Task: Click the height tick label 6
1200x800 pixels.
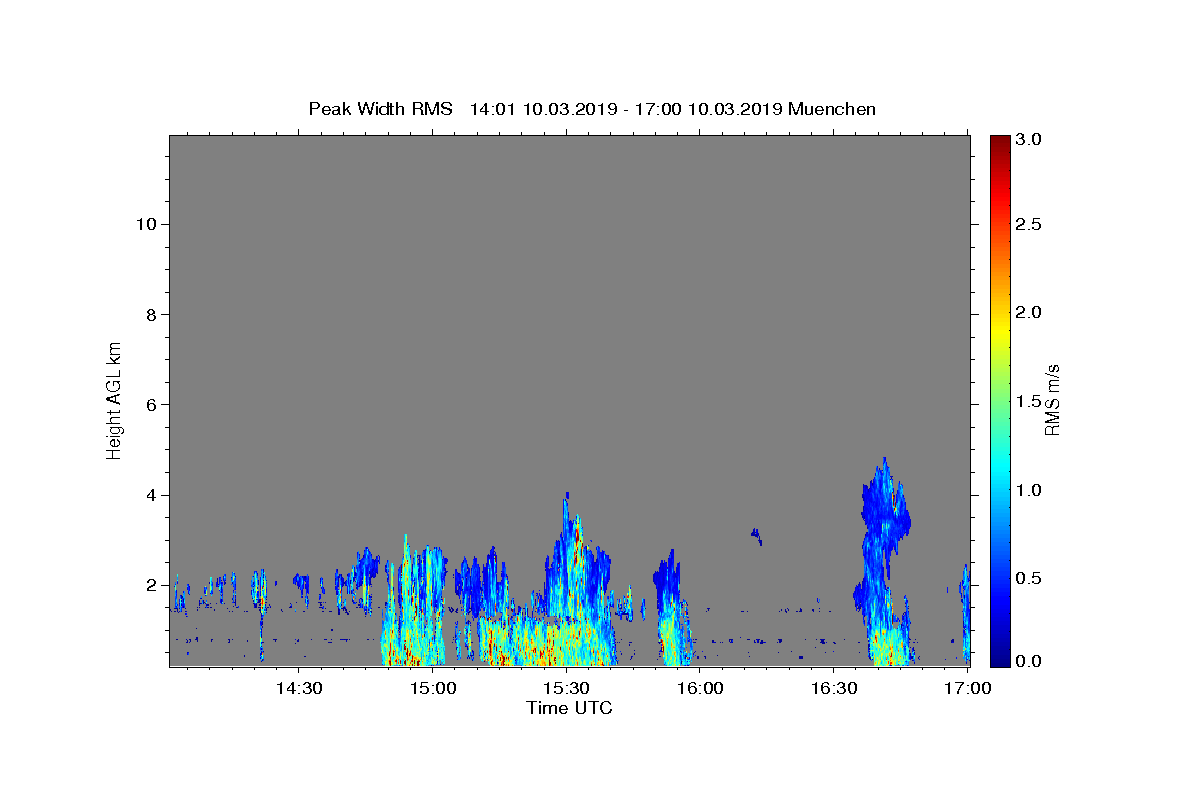Action: (x=152, y=405)
